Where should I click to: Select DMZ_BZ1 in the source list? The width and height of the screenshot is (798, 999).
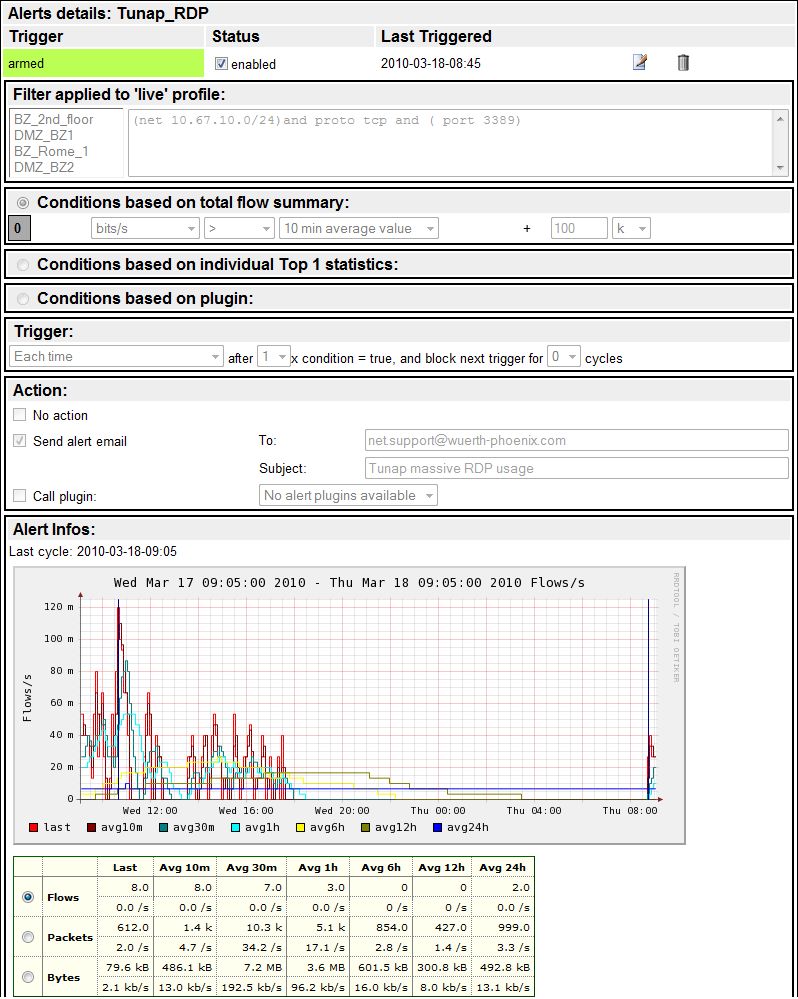pos(44,136)
